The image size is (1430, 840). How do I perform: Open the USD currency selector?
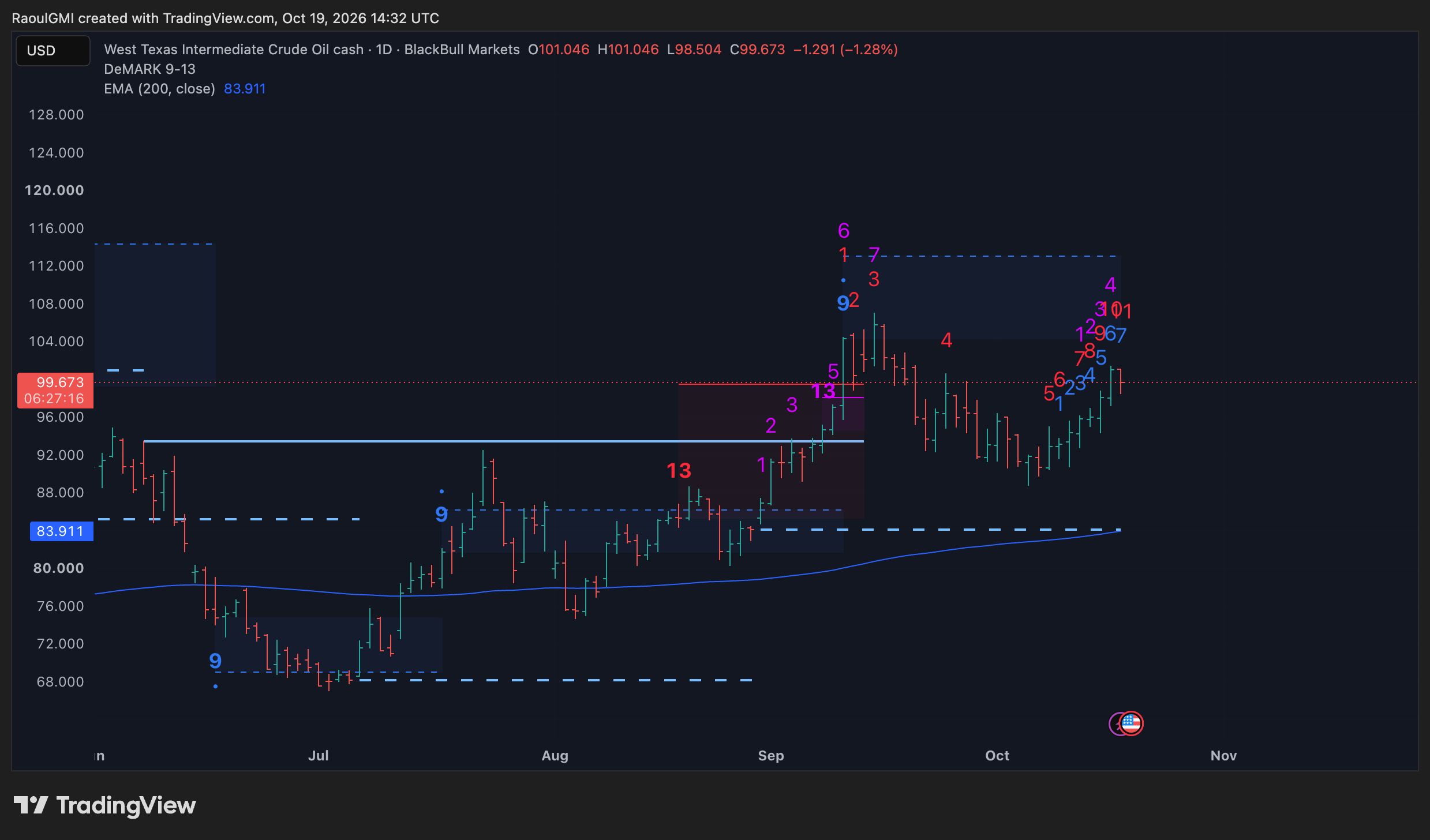(x=53, y=51)
